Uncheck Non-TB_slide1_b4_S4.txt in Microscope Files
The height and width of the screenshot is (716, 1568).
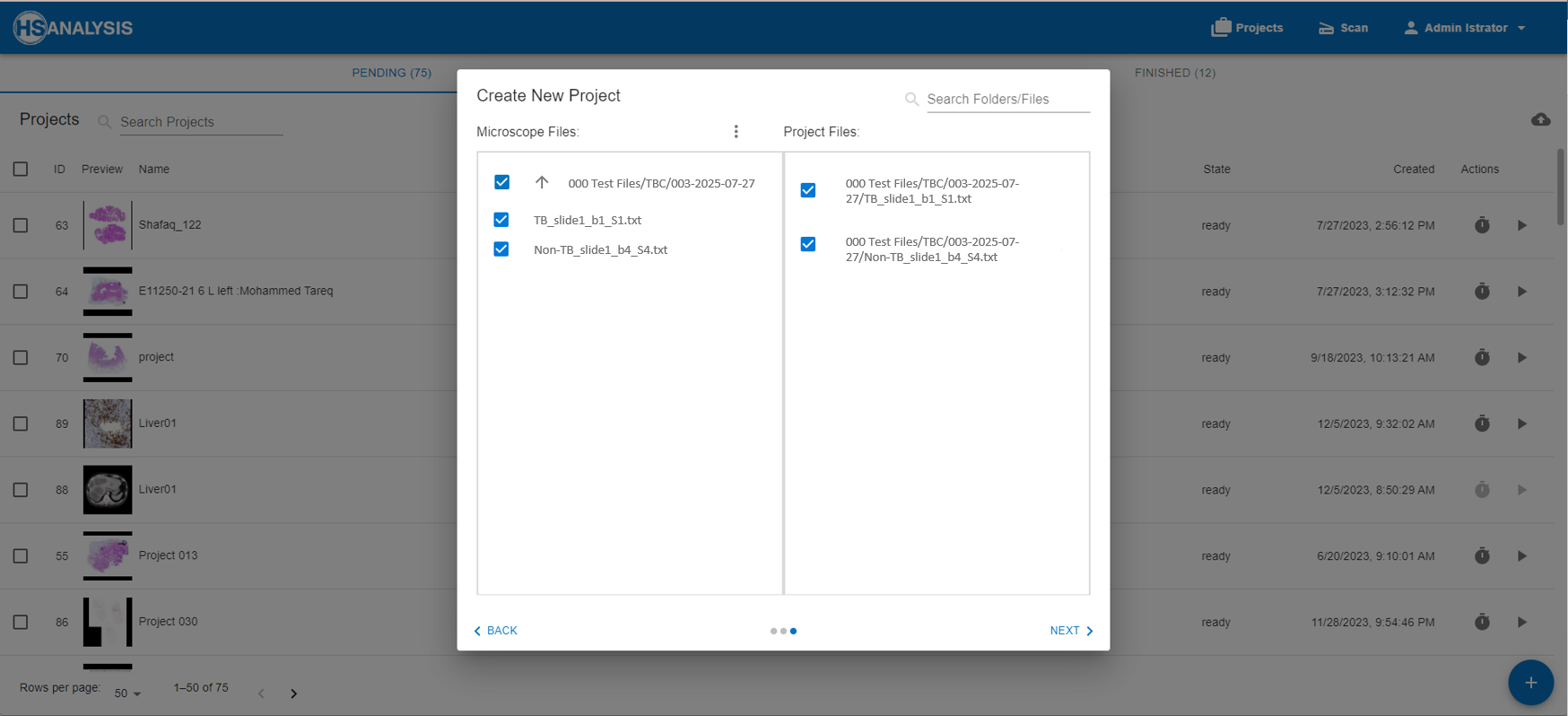pos(501,249)
